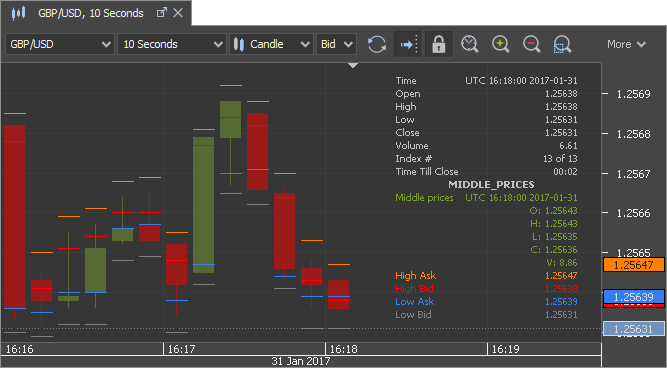Click the blue 1.25639 price label
The height and width of the screenshot is (368, 667).
[x=633, y=297]
